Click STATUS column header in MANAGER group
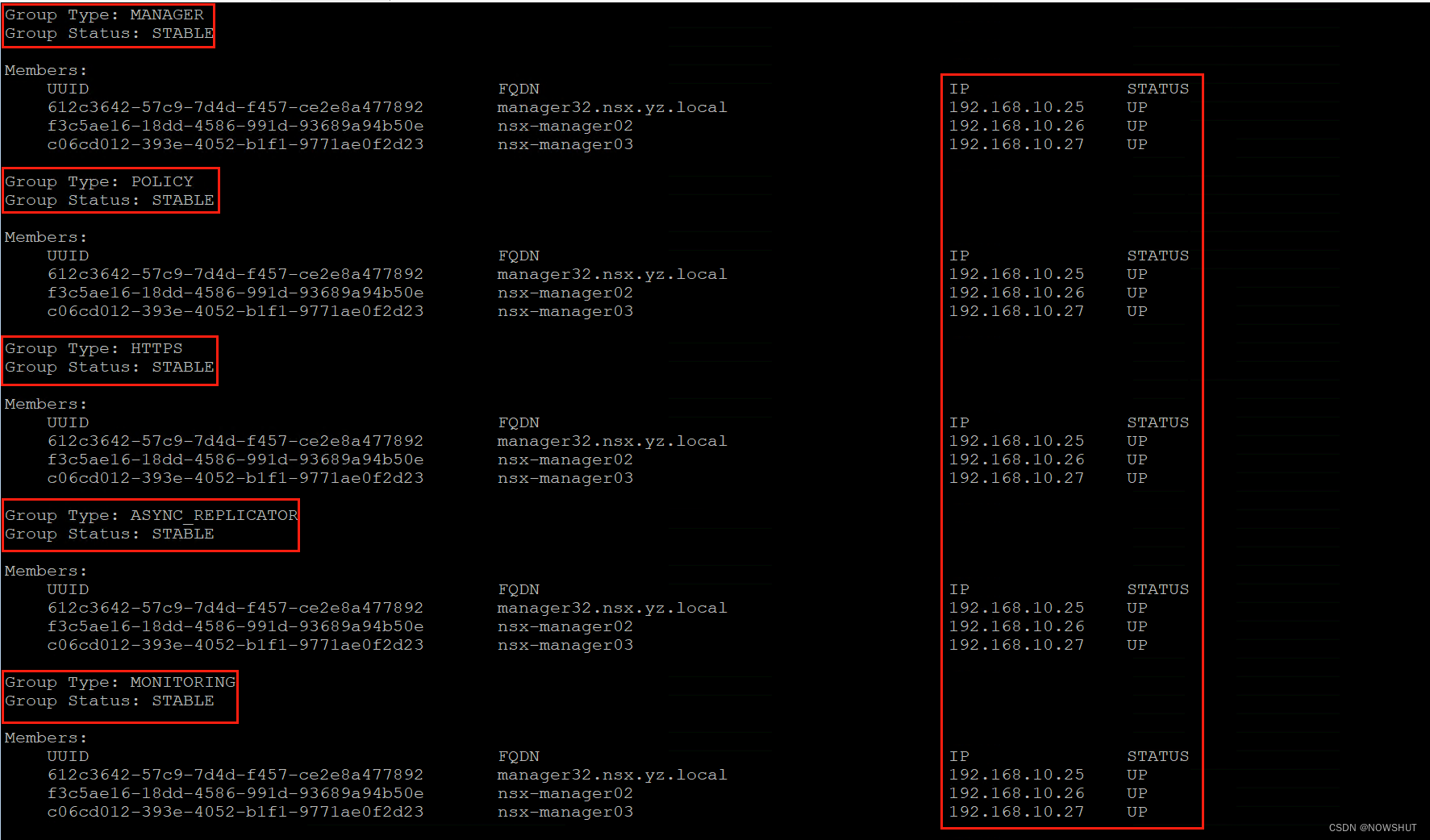 click(x=1158, y=89)
